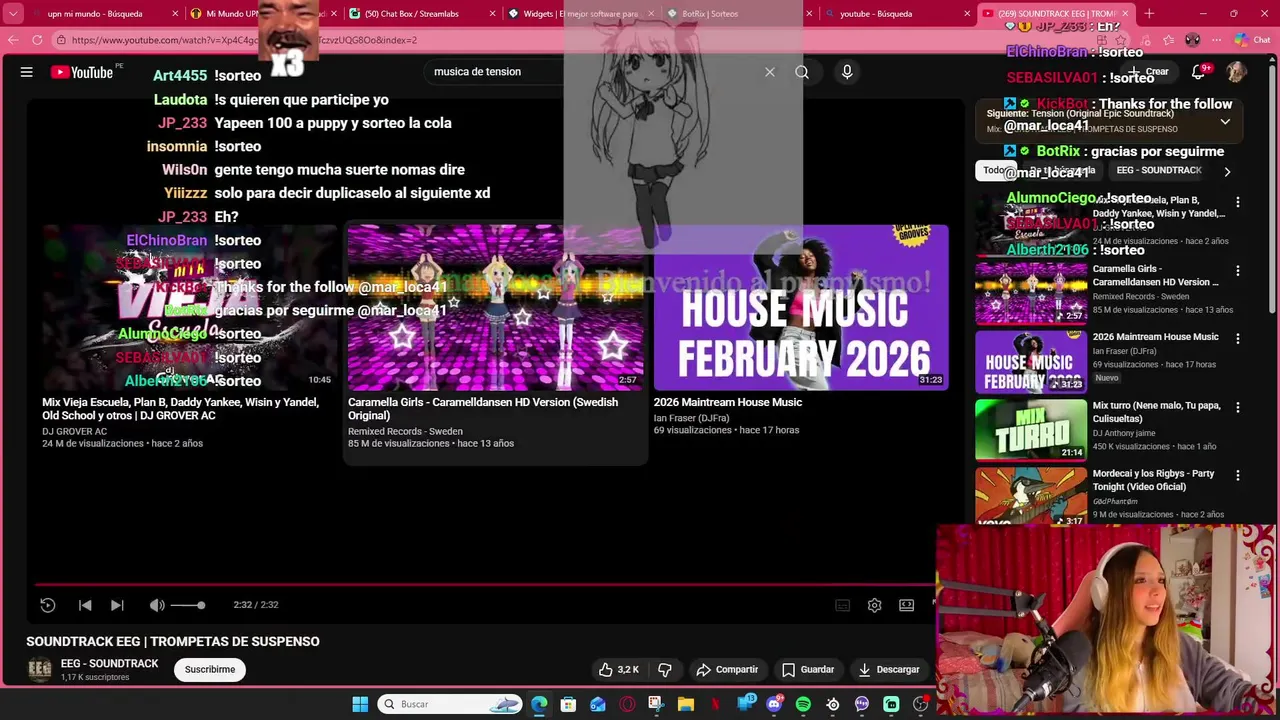Open the YouTube notifications bell
Image resolution: width=1280 pixels, height=720 pixels.
pos(1199,72)
